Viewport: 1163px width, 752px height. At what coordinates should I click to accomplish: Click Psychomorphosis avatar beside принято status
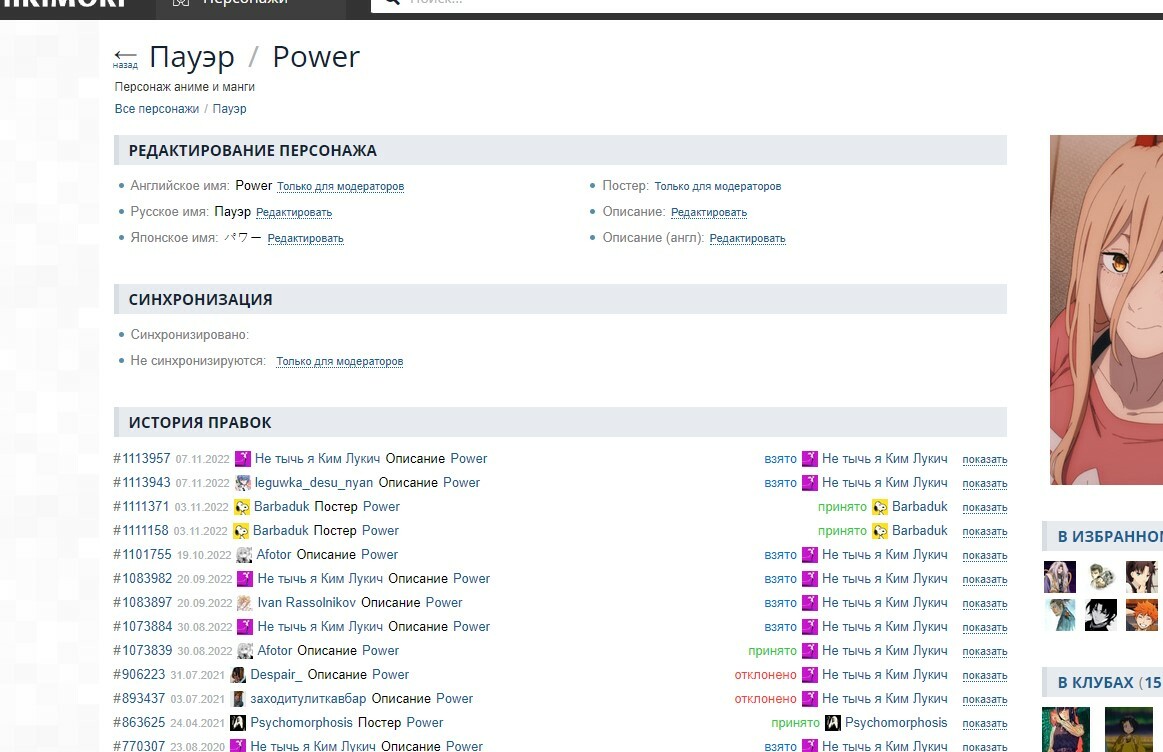[x=832, y=723]
